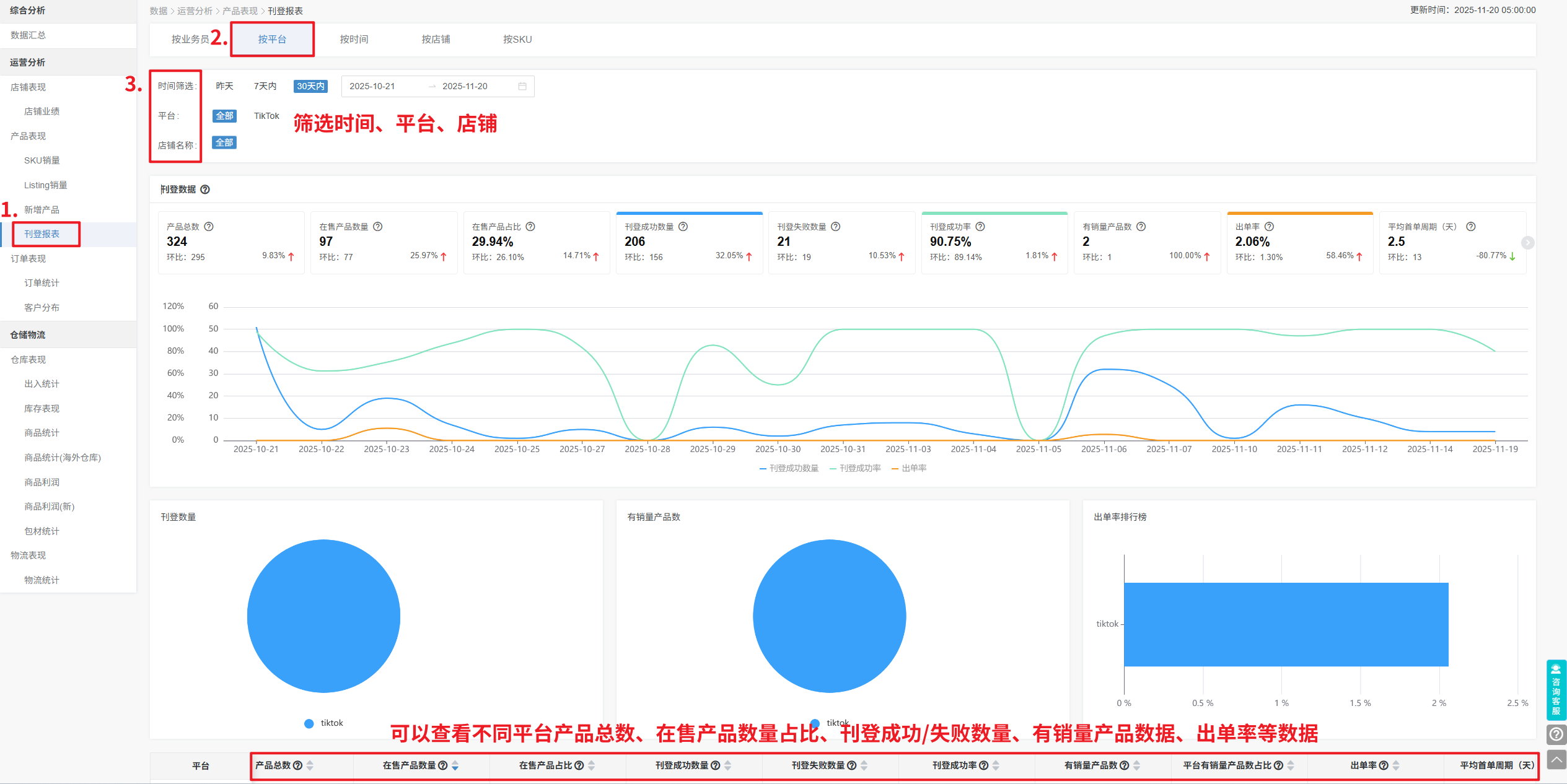The height and width of the screenshot is (784, 1567).
Task: Select TikTok platform filter
Action: (266, 116)
